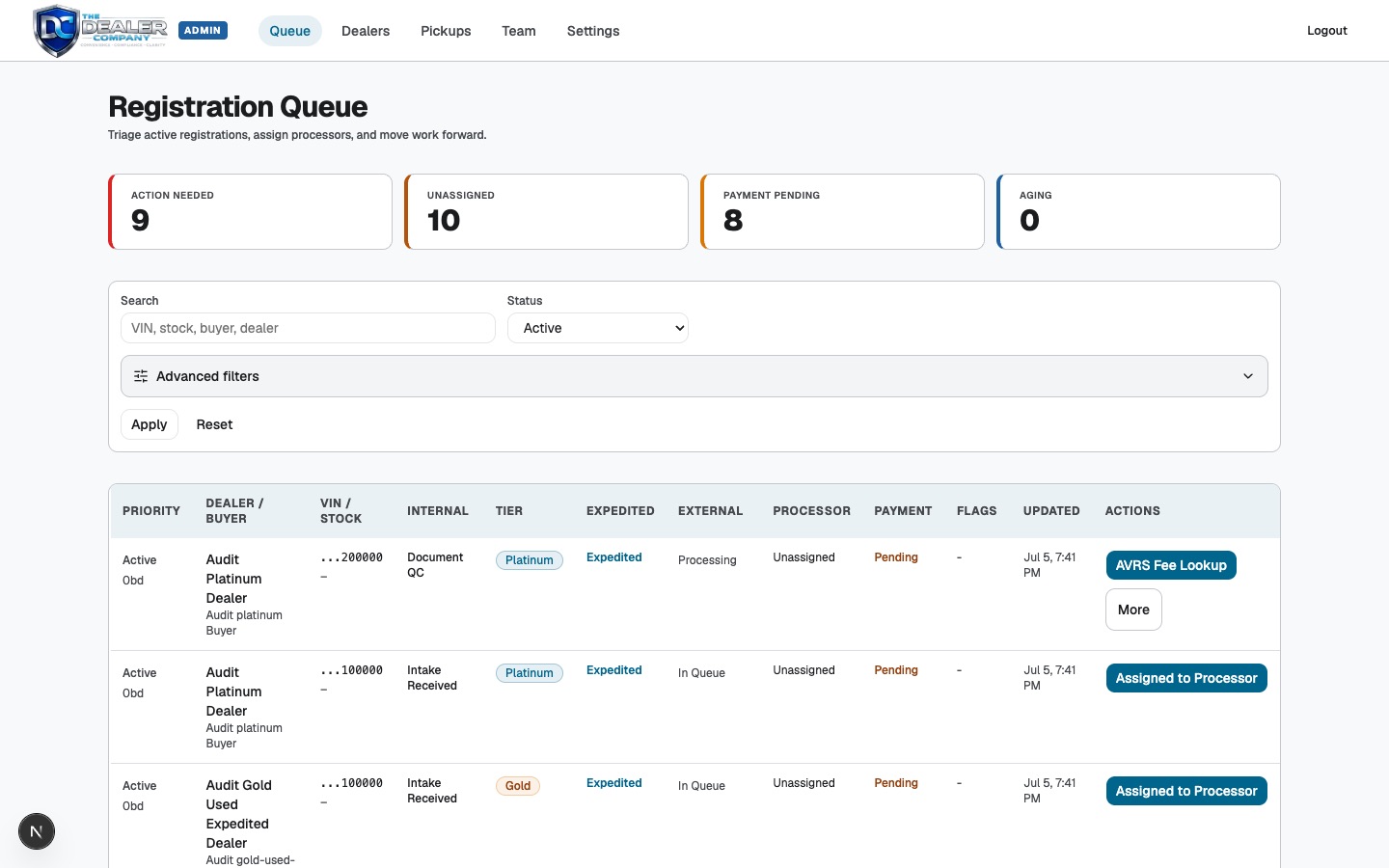
Task: Open the Next.js dev tools badge
Action: (x=37, y=831)
